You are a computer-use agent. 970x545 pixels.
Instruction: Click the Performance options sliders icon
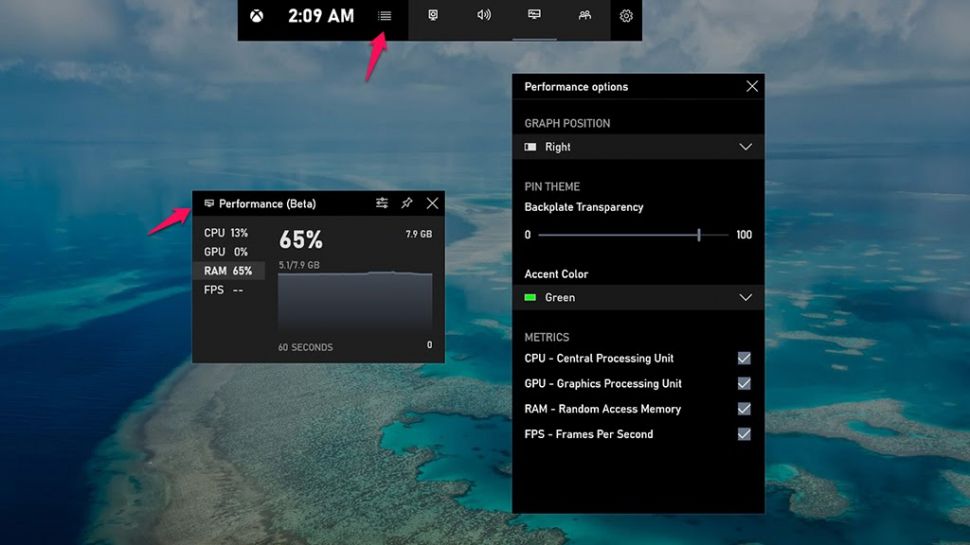[x=382, y=203]
